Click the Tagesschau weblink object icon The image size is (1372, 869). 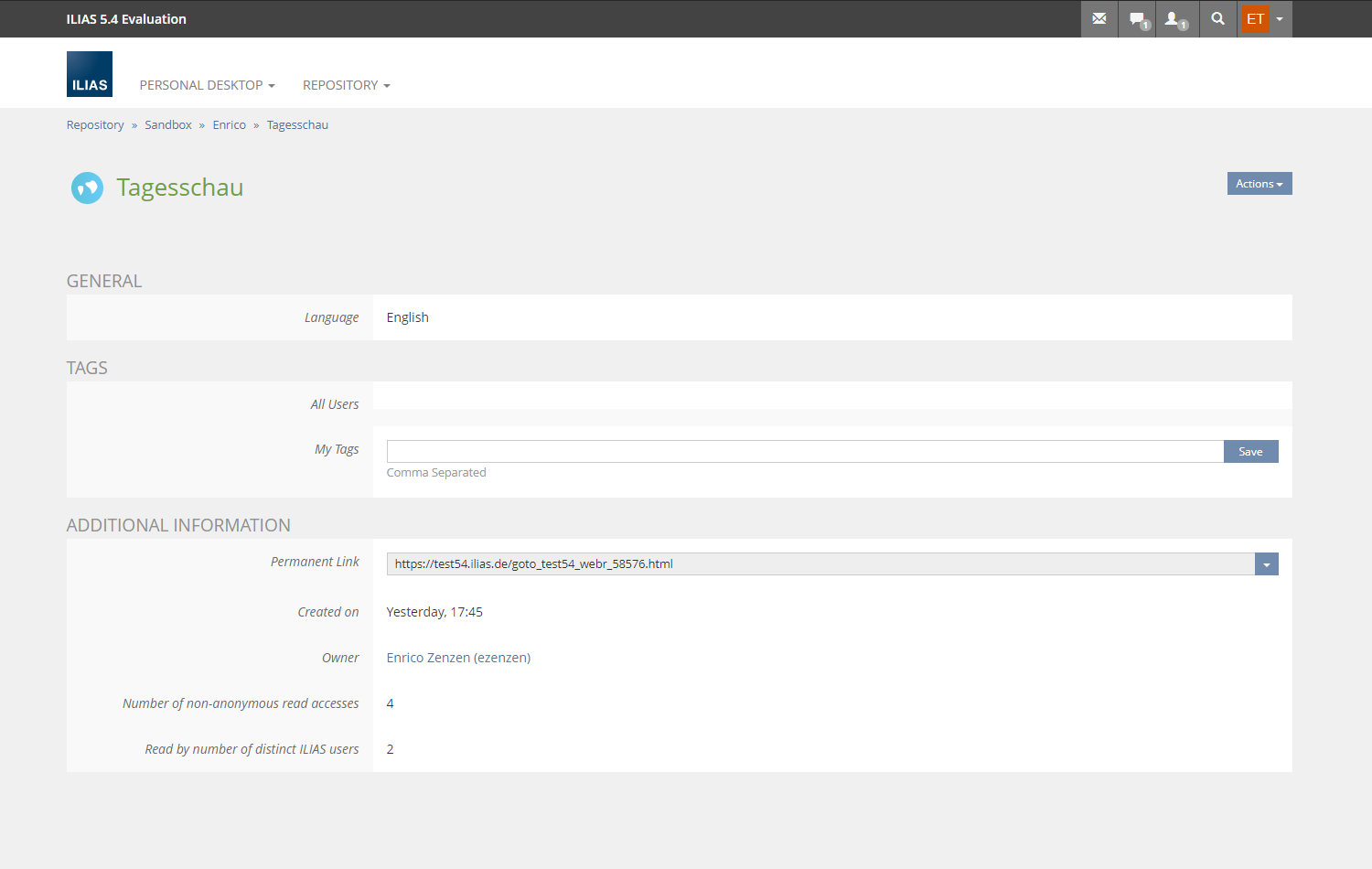point(88,188)
